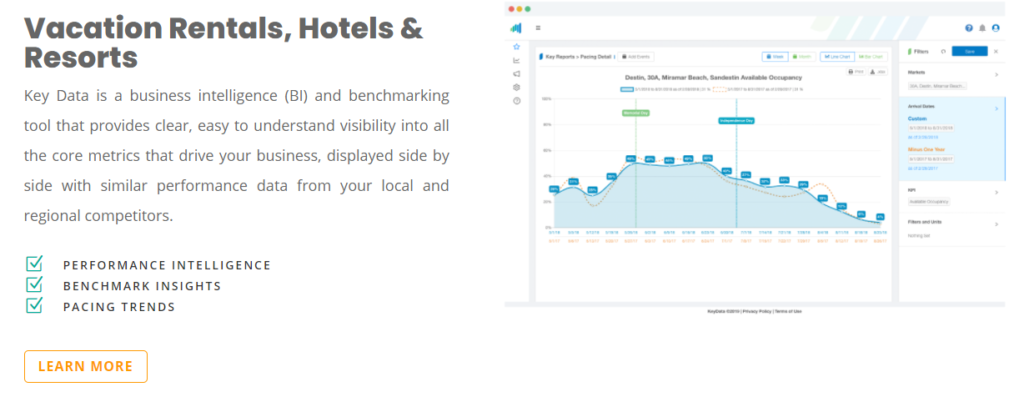Image resolution: width=1024 pixels, height=412 pixels.
Task: Open the notifications bell icon
Action: point(982,28)
